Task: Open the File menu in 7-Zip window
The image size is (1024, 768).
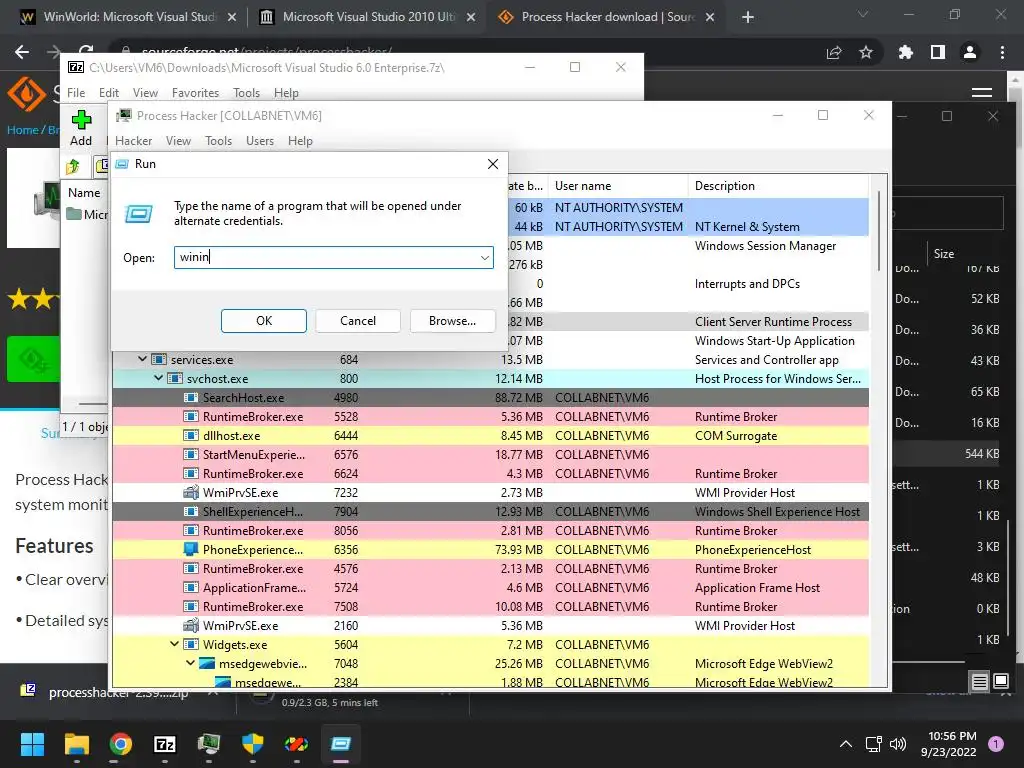Action: [x=76, y=93]
